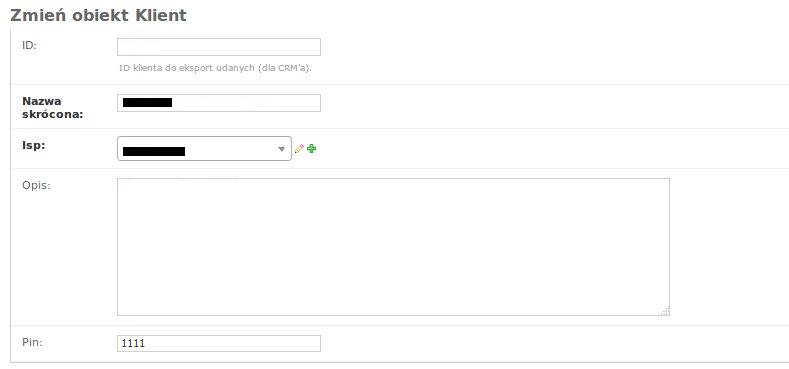Click the pencil edit icon beside Isp
This screenshot has width=789, height=369.
[299, 149]
